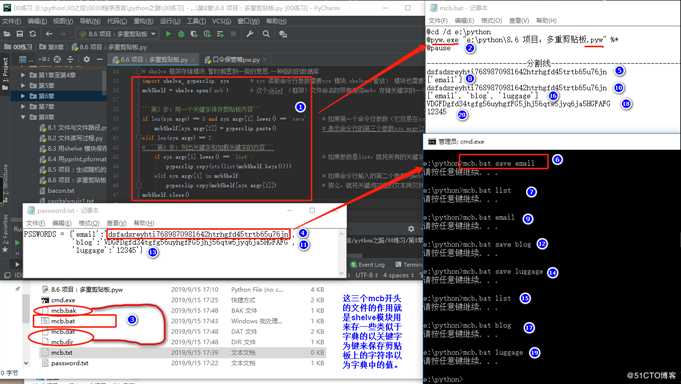Click Save All disk icon in PyCharm
This screenshot has height=384, width=681.
click(x=20, y=34)
